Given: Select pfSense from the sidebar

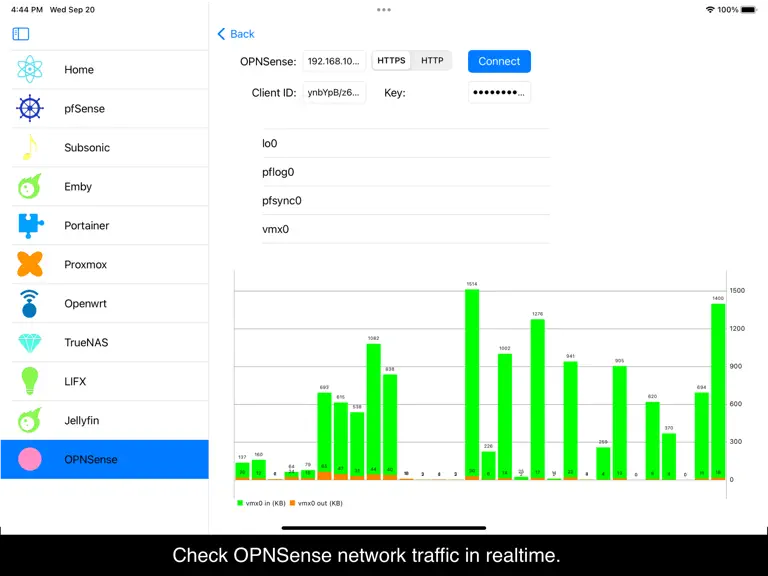Looking at the screenshot, I should click(105, 109).
